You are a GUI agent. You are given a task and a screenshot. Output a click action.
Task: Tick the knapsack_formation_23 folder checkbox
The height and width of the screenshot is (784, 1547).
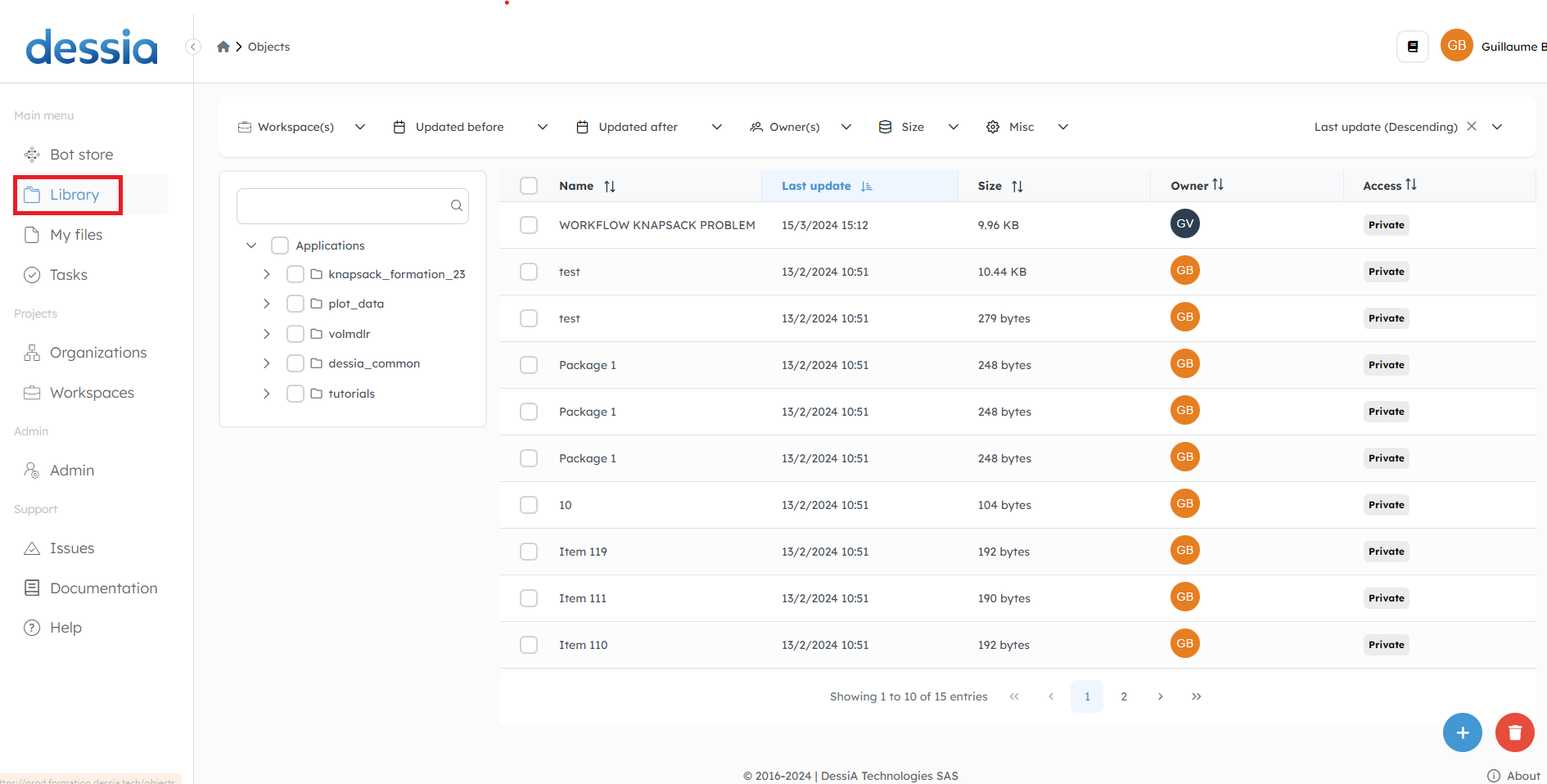pyautogui.click(x=295, y=274)
